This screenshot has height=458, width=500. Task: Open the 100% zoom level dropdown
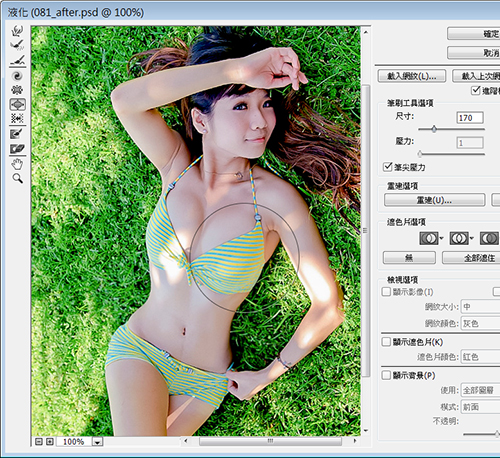click(x=97, y=442)
